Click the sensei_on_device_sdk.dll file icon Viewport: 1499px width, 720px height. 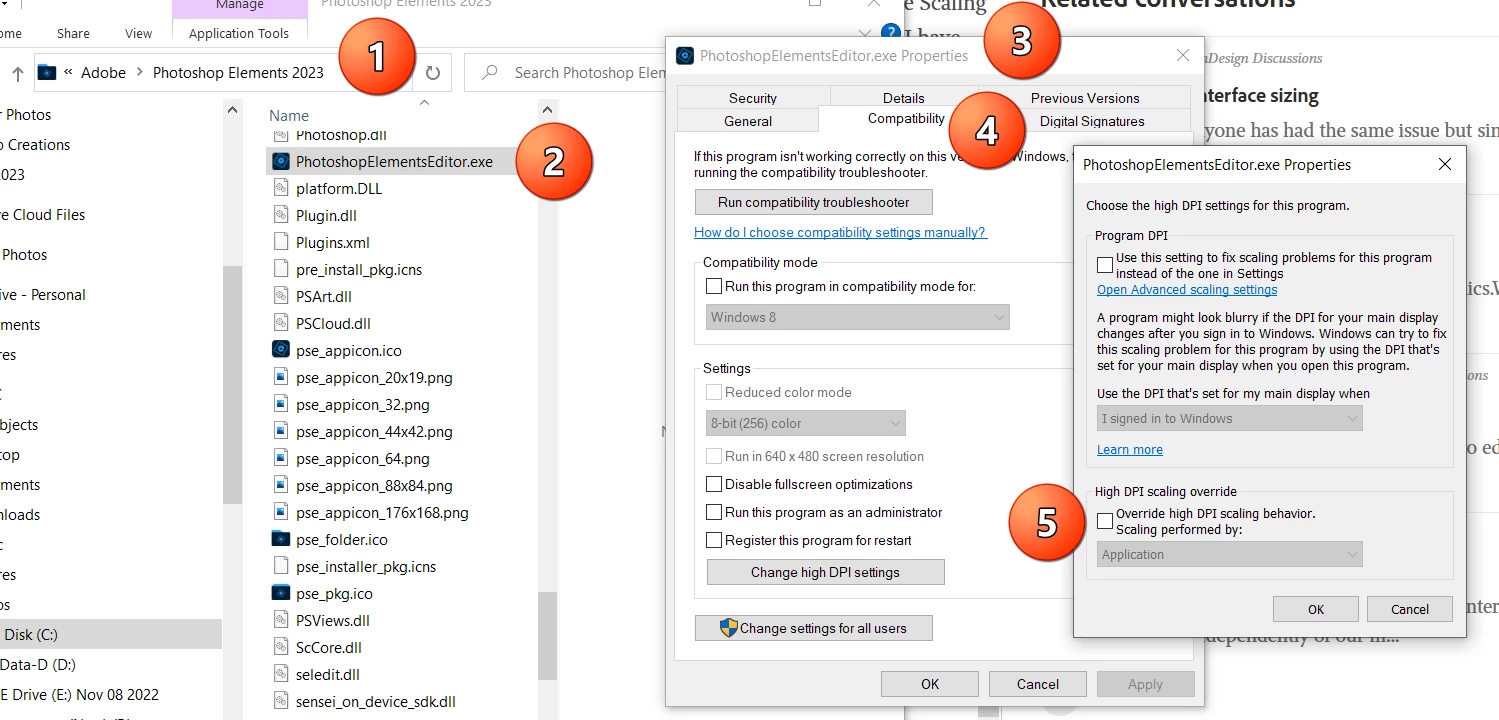281,701
